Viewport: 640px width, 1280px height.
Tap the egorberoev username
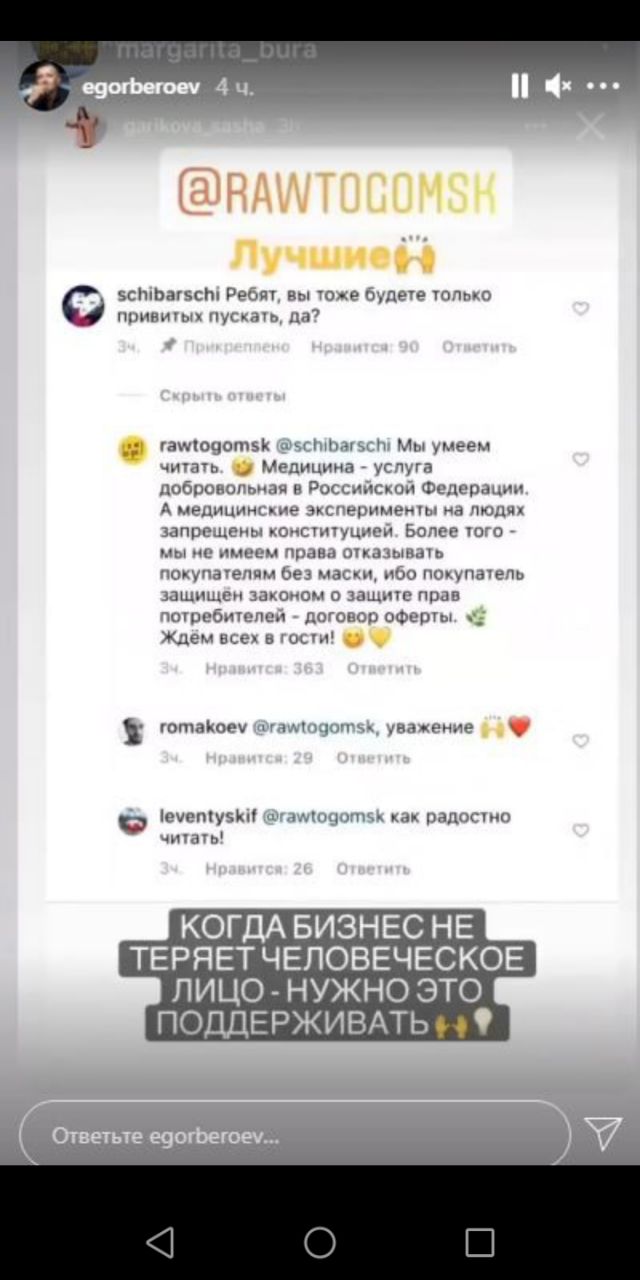(141, 87)
